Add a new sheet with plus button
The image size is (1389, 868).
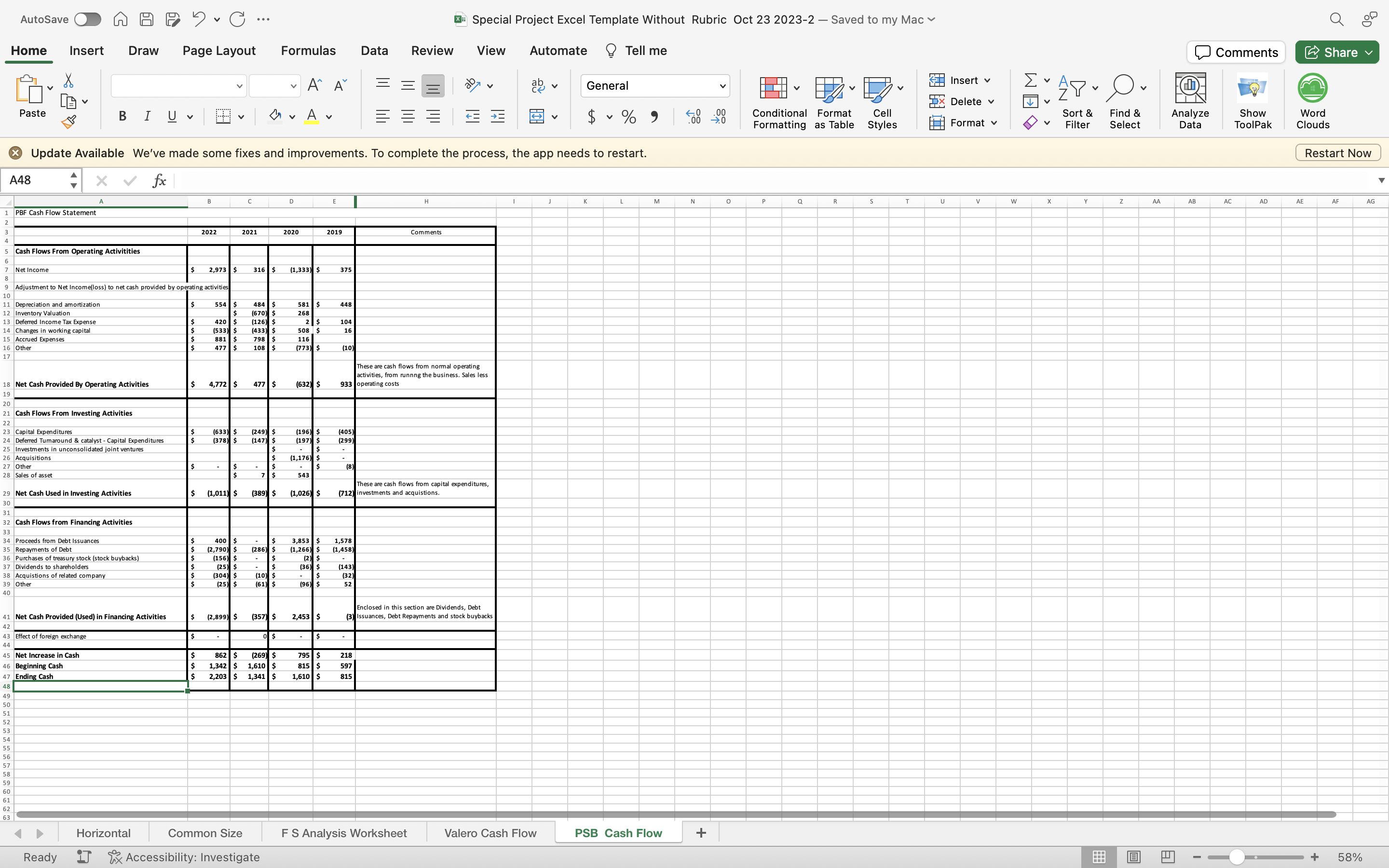[x=701, y=833]
